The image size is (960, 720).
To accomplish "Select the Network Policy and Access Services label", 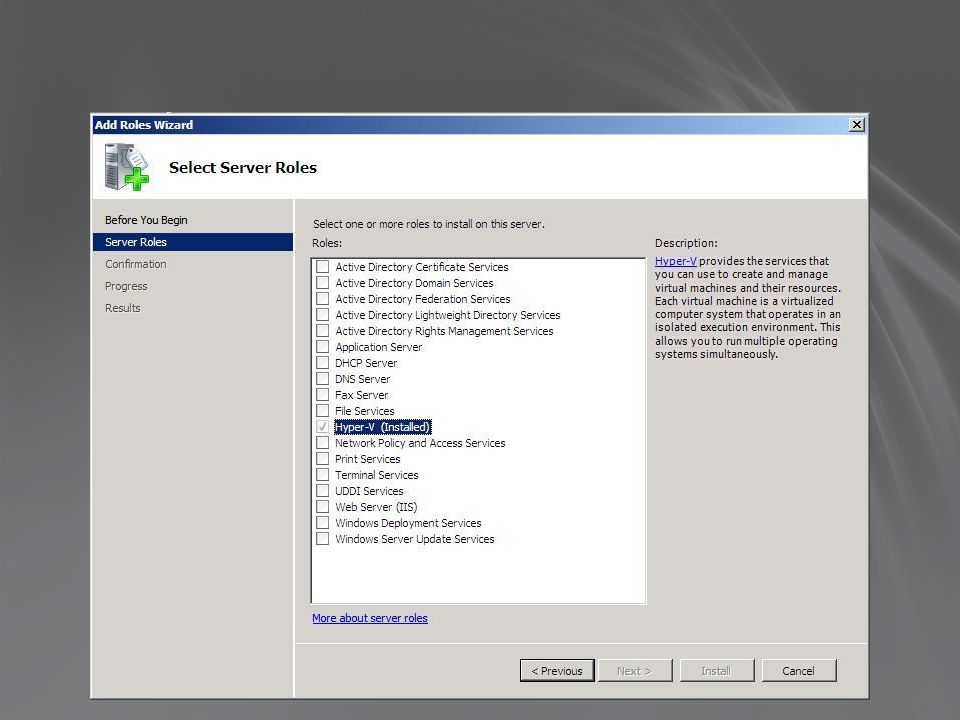I will [x=420, y=443].
